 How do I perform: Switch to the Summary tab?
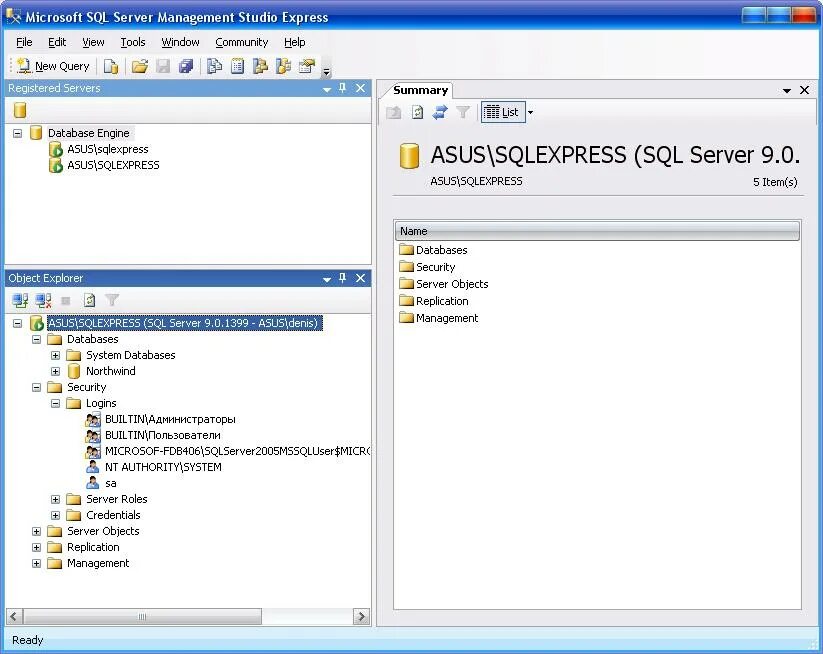[420, 90]
